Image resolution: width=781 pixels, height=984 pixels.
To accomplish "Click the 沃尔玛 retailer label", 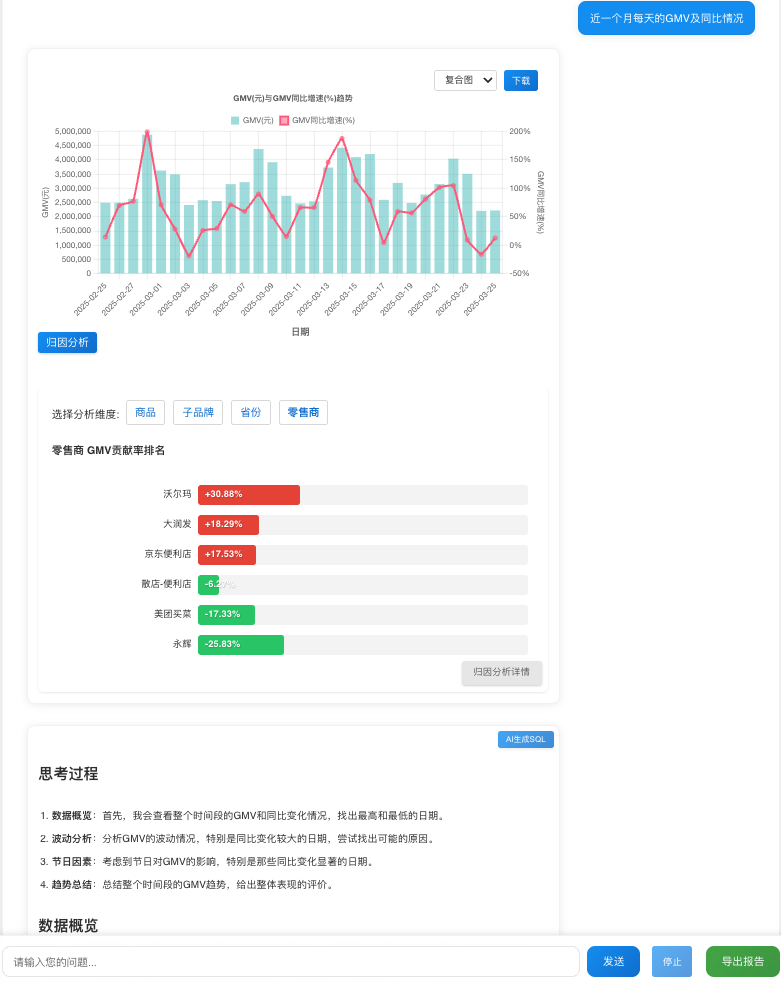I will coord(177,495).
